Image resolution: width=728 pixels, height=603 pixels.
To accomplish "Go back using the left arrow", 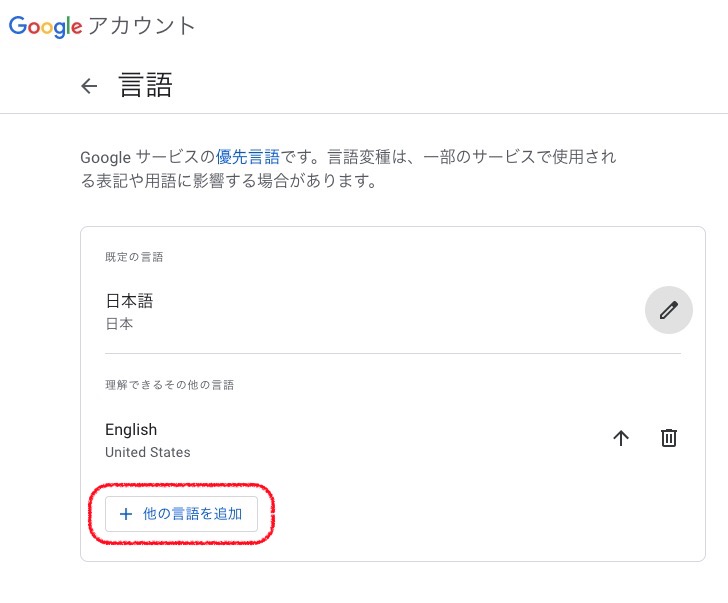I will [x=90, y=86].
